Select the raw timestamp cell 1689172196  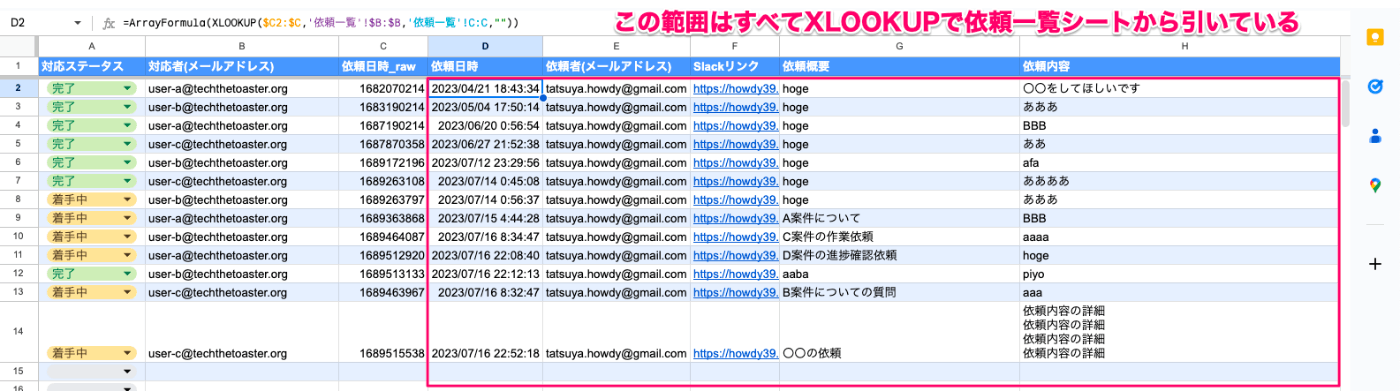point(382,162)
